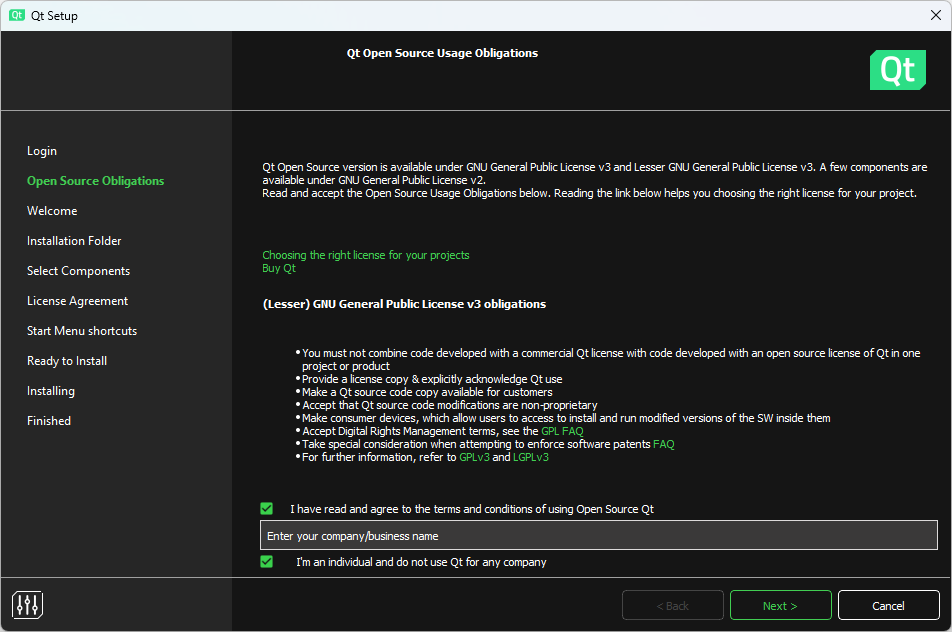Click the Cancel button
The image size is (952, 632).
click(x=888, y=605)
